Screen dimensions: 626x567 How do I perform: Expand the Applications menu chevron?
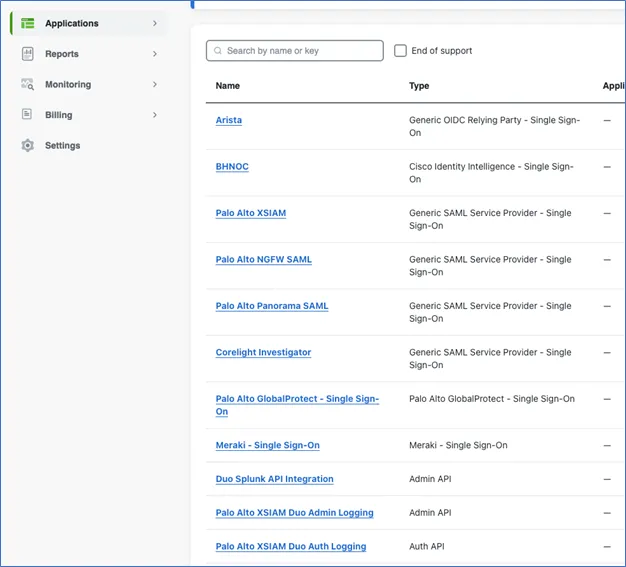click(x=154, y=23)
